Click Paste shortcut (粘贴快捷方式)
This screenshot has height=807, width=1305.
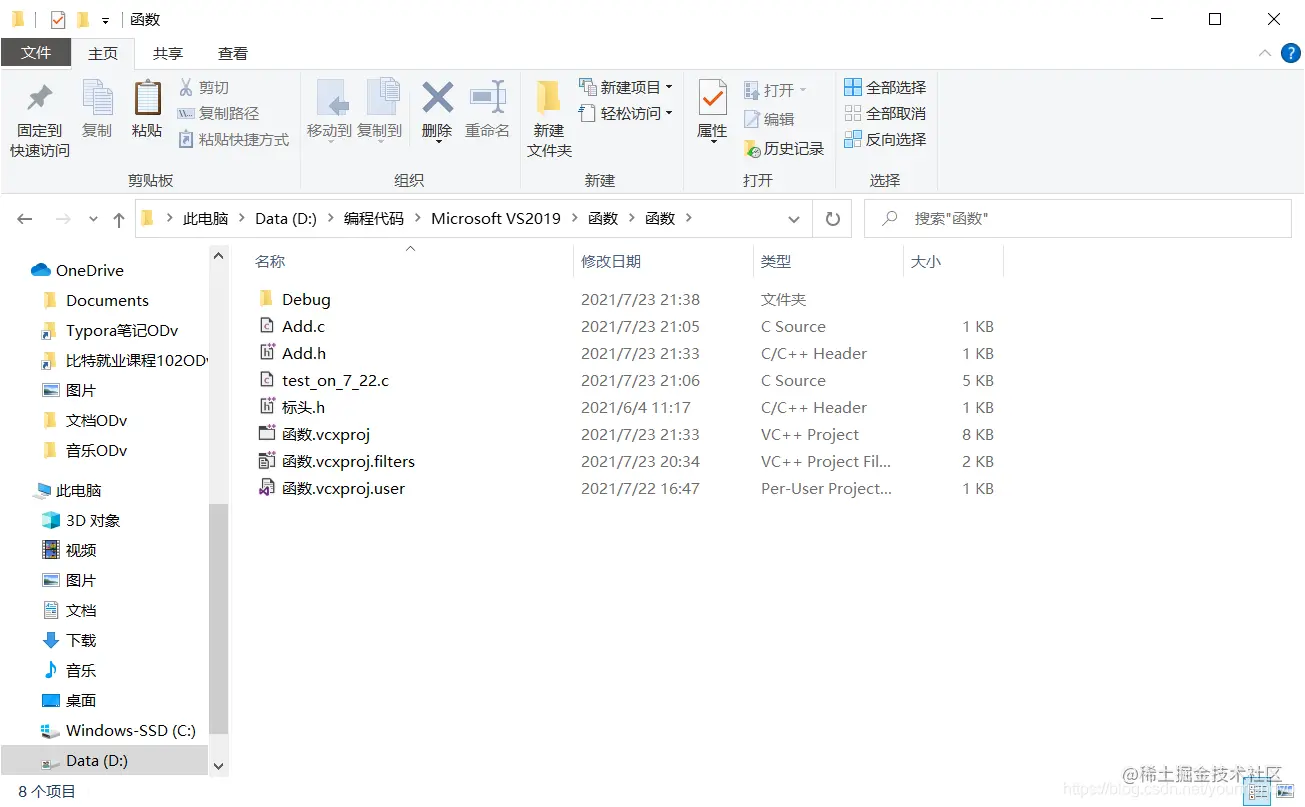pyautogui.click(x=233, y=140)
